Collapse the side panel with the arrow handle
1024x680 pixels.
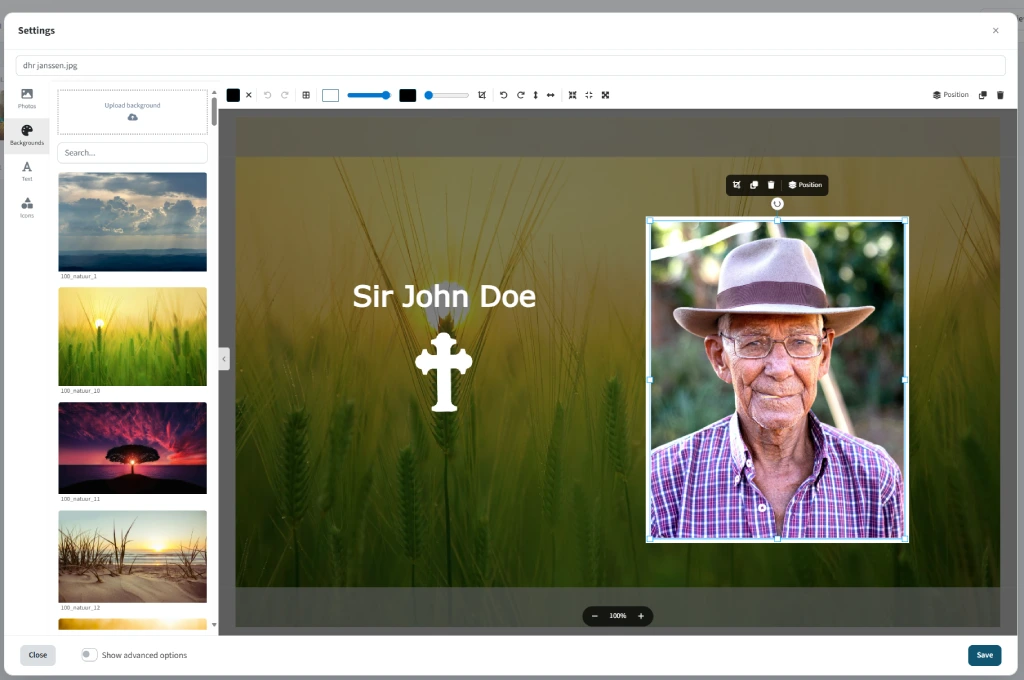[224, 359]
